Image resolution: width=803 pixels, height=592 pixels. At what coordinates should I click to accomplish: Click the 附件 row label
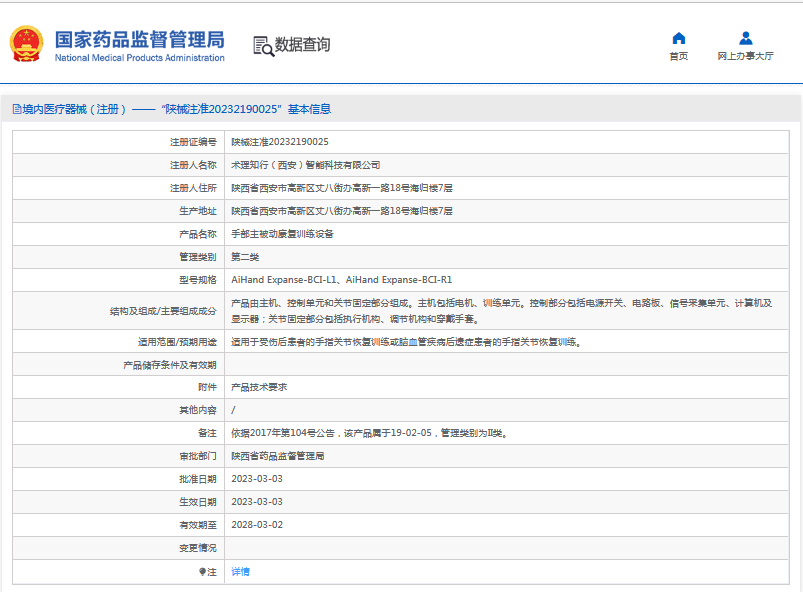[207, 387]
